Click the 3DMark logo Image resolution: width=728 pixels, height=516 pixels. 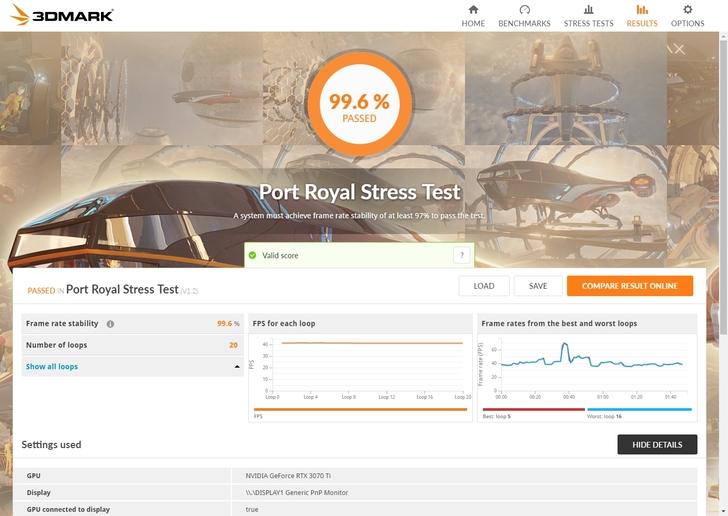[x=61, y=14]
